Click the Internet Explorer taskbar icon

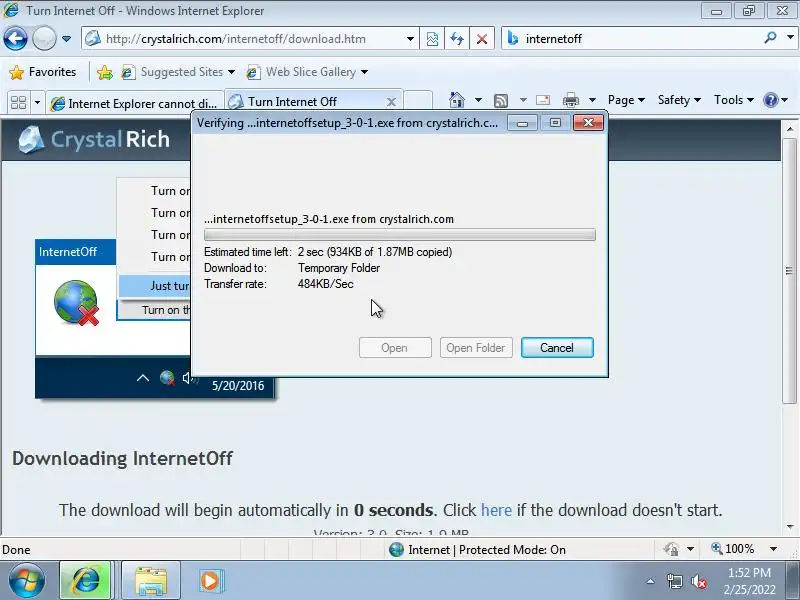click(x=86, y=581)
